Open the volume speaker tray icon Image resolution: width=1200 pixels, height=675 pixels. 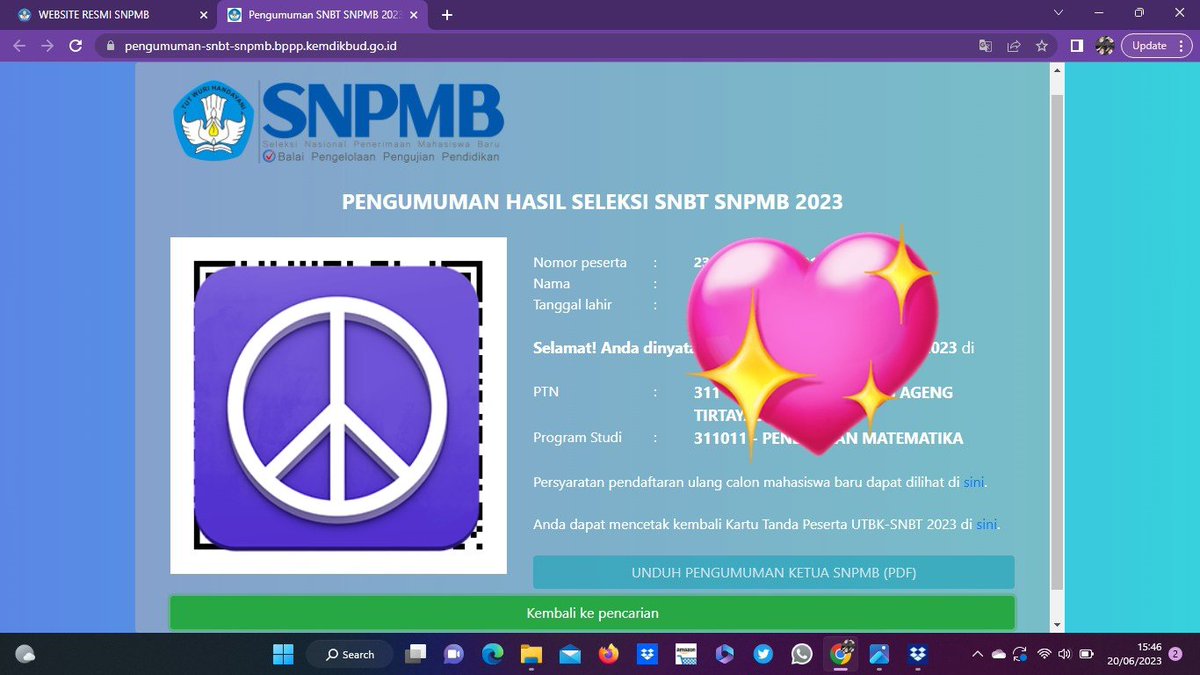click(x=1064, y=654)
